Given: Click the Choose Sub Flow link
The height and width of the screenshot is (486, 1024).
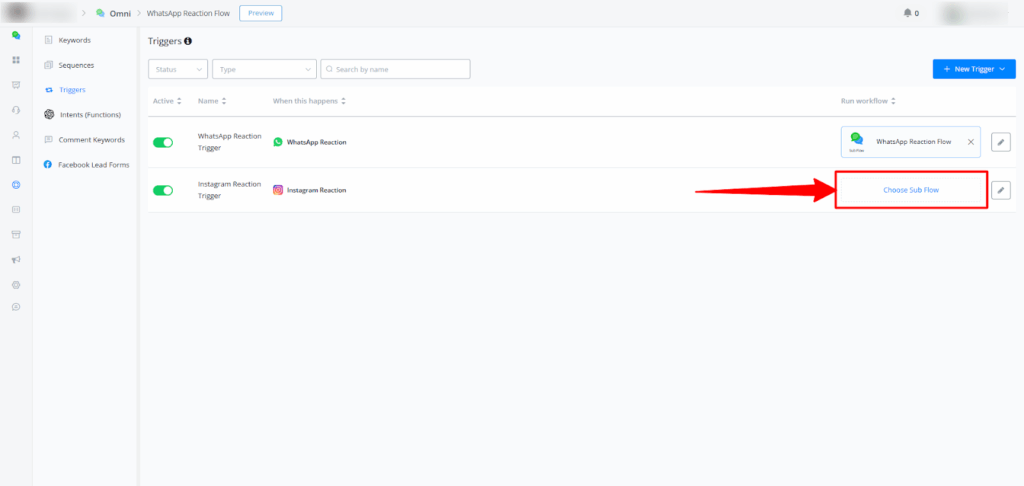Looking at the screenshot, I should coord(911,190).
